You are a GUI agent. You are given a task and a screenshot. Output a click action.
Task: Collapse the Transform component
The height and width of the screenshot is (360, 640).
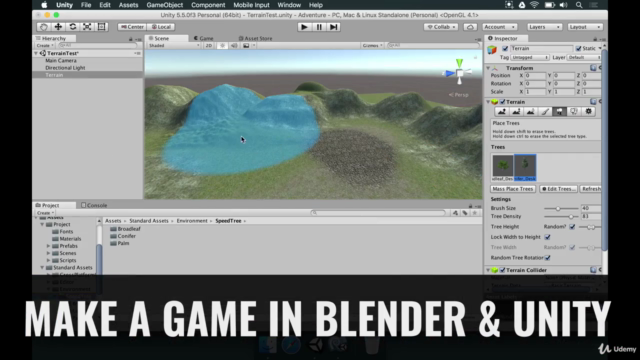(x=488, y=68)
